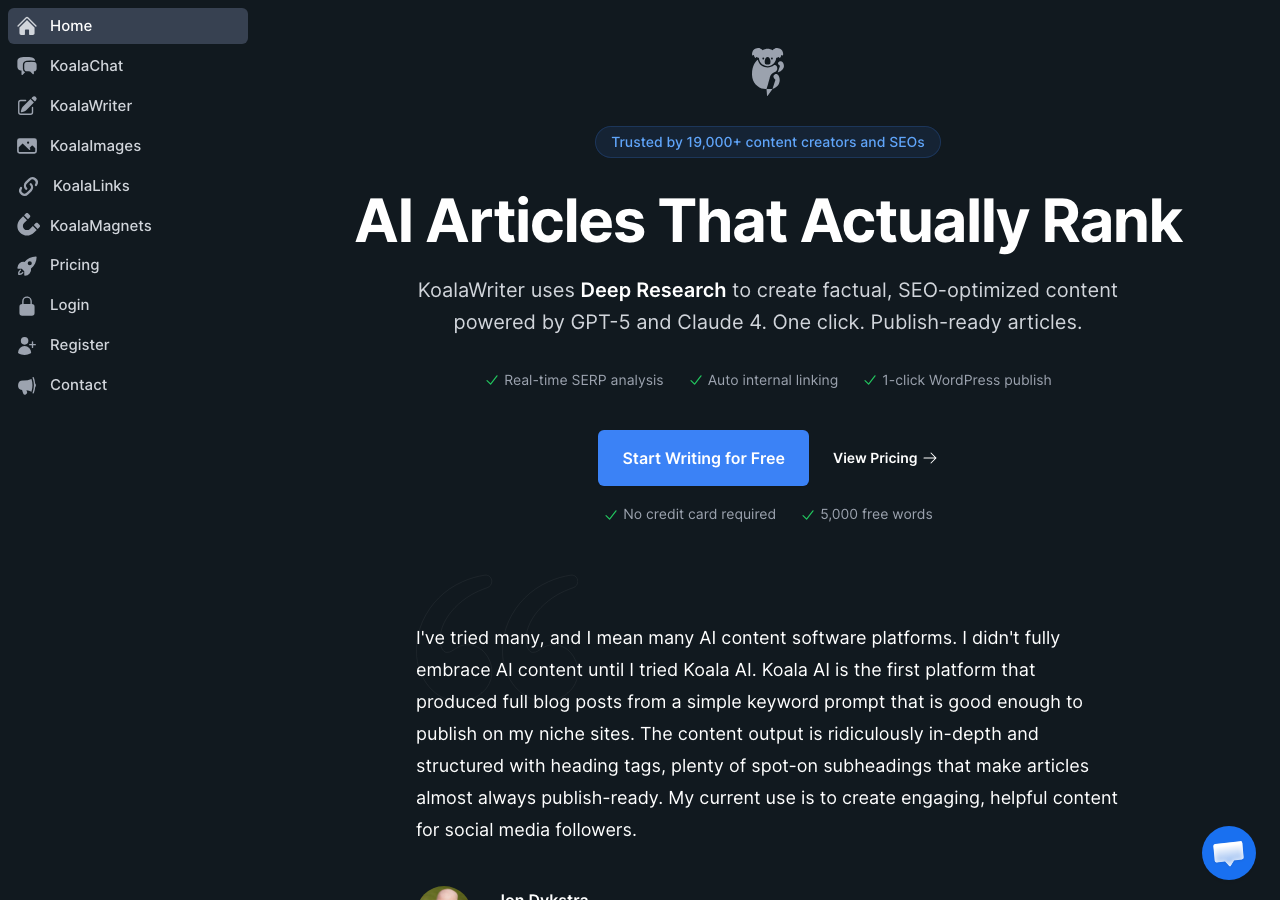The image size is (1280, 900).
Task: Go to the Login sidebar label
Action: pyautogui.click(x=70, y=305)
